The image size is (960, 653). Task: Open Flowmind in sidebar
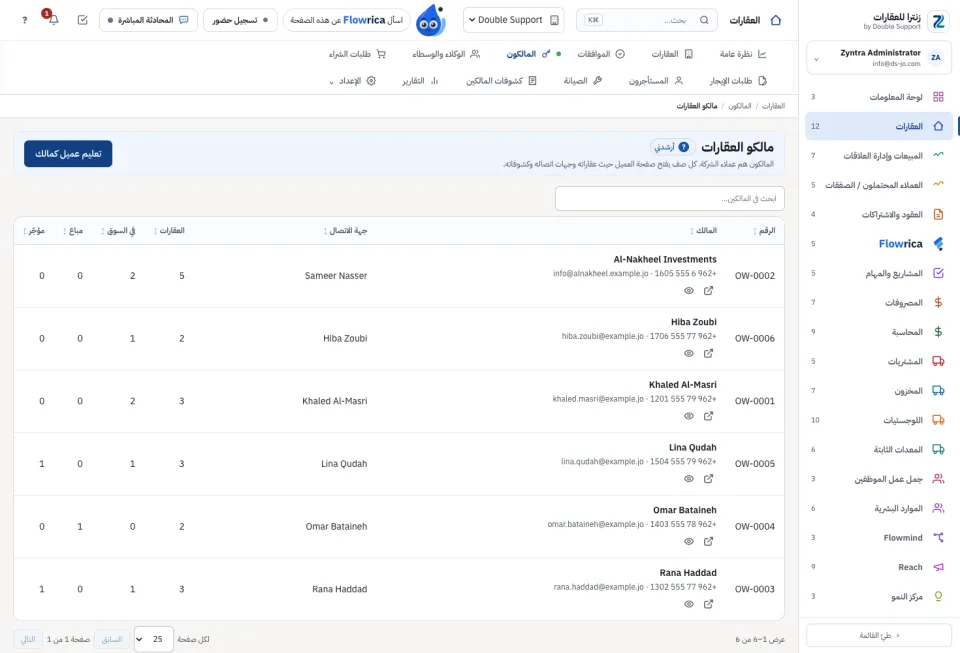[x=879, y=537]
